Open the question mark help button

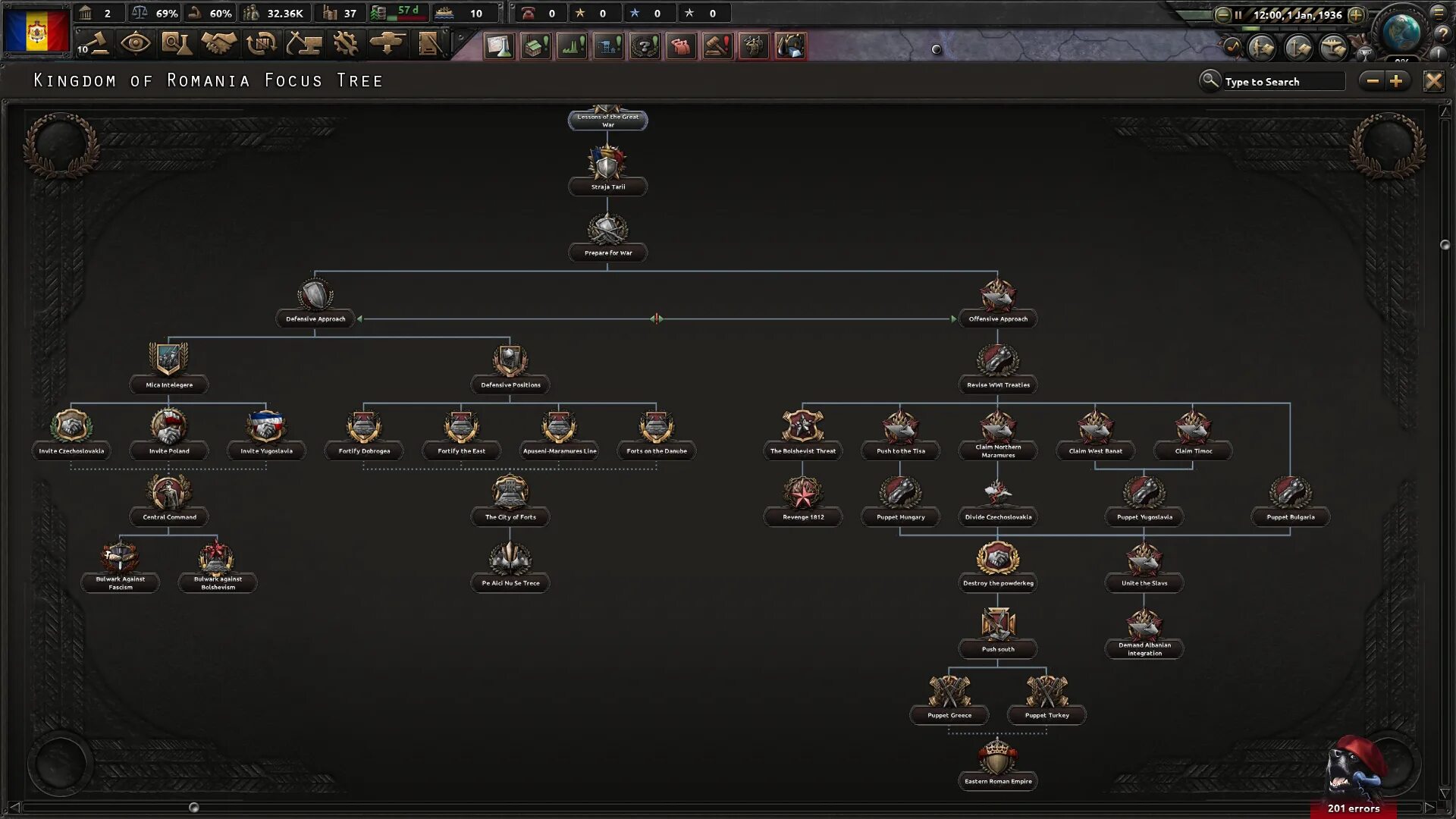point(1442,35)
